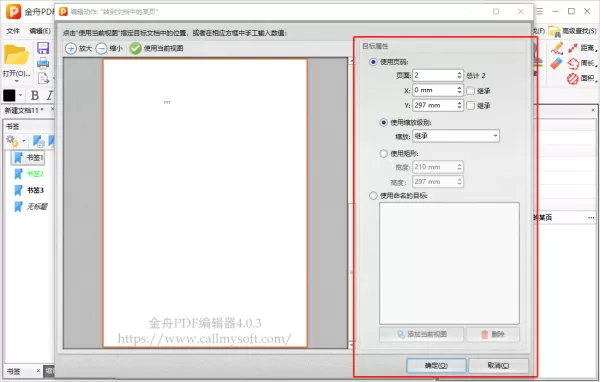Select the 使用页码 radio button
Screen dimensions: 600x382
(x=373, y=62)
